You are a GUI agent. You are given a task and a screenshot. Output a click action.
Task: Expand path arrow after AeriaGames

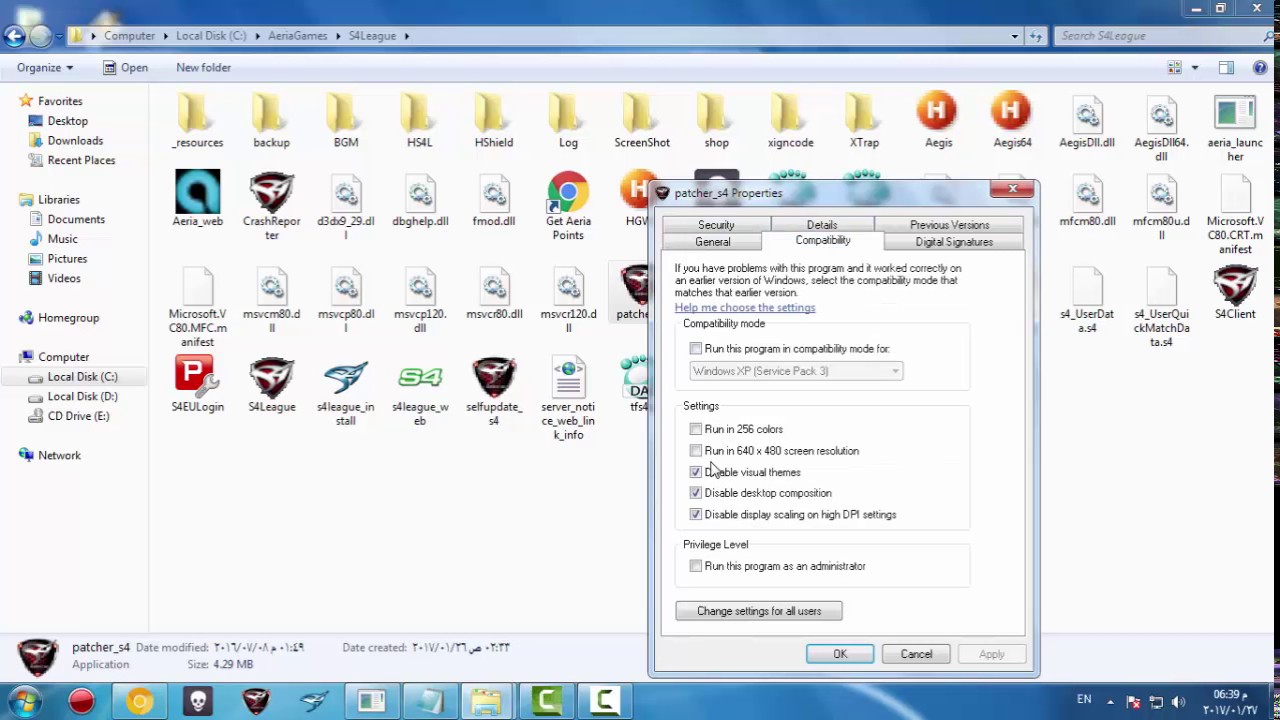337,36
